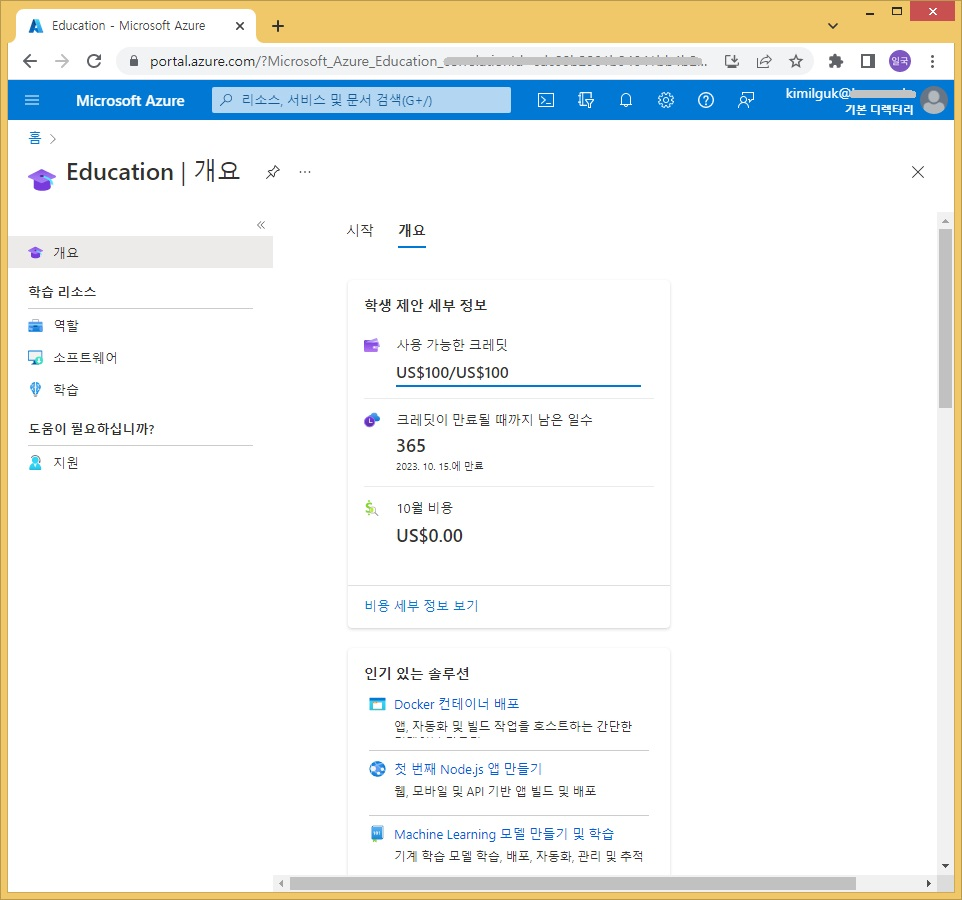The image size is (962, 900).
Task: Share this page icon in address bar
Action: tap(764, 61)
